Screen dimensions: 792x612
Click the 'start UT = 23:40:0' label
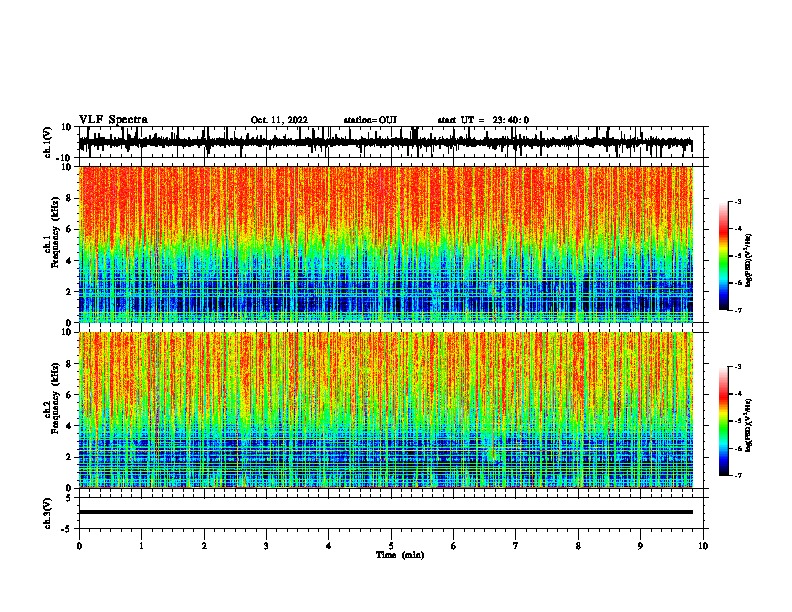click(483, 120)
